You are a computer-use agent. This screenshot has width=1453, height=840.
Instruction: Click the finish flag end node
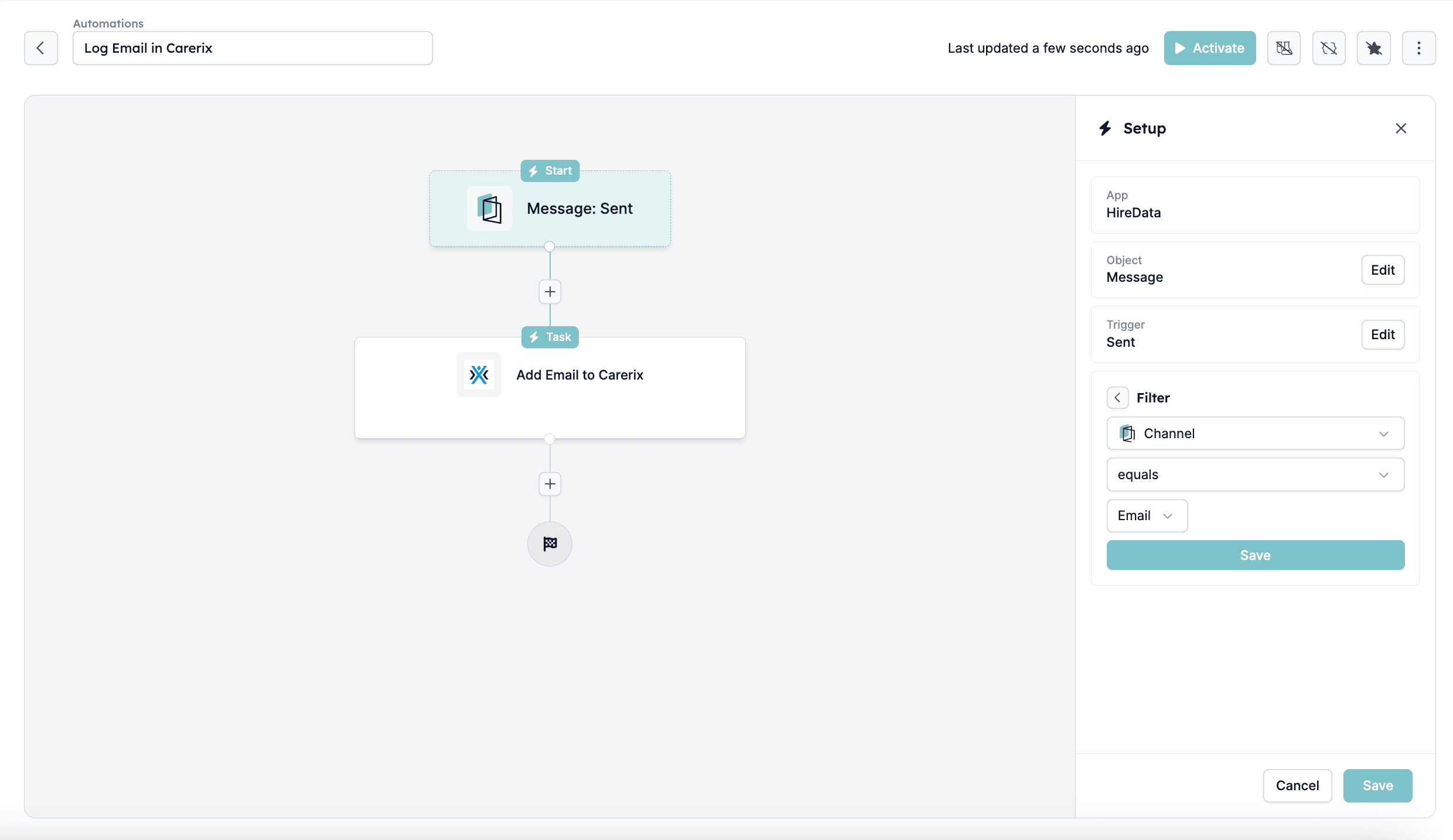pyautogui.click(x=550, y=544)
